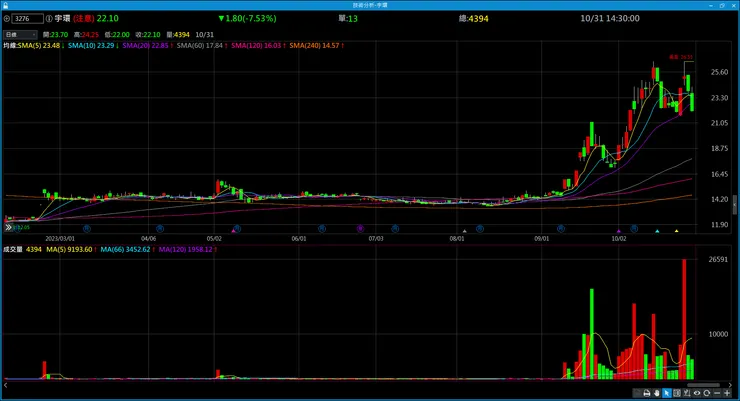The image size is (740, 401).
Task: Click the cyan triangle marker on date axis
Action: 657,231
